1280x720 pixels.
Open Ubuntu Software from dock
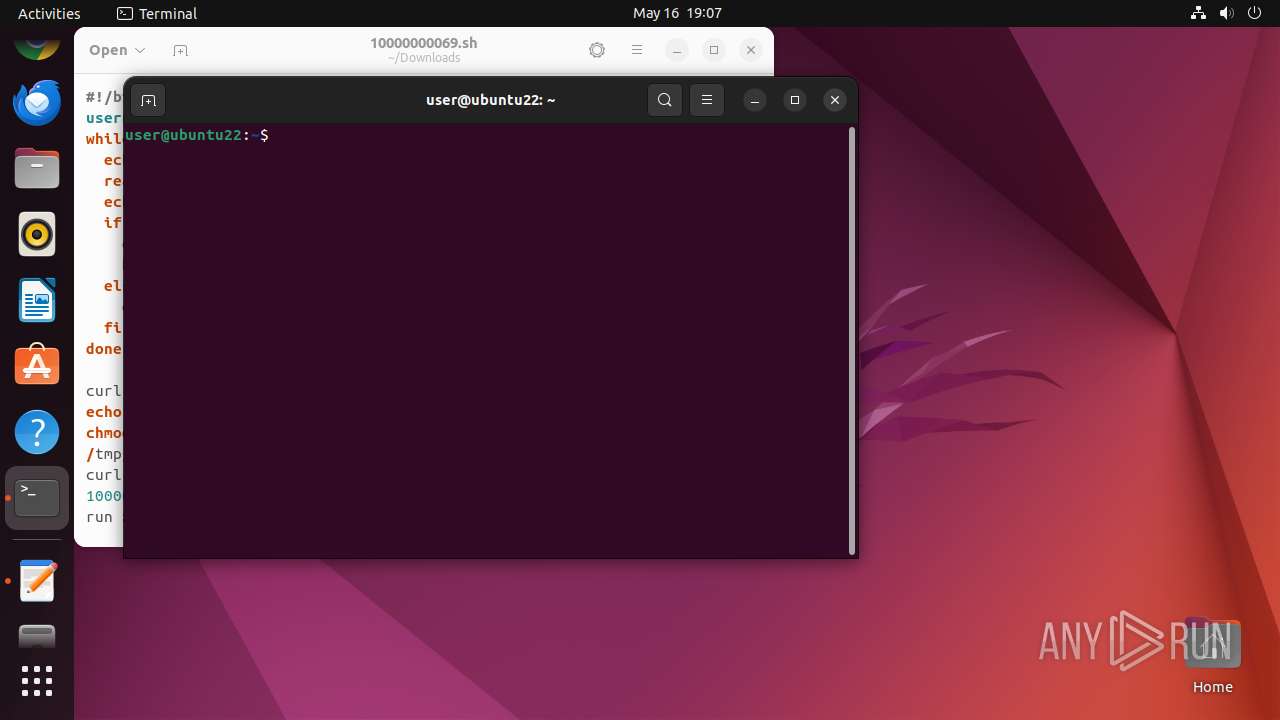click(37, 366)
